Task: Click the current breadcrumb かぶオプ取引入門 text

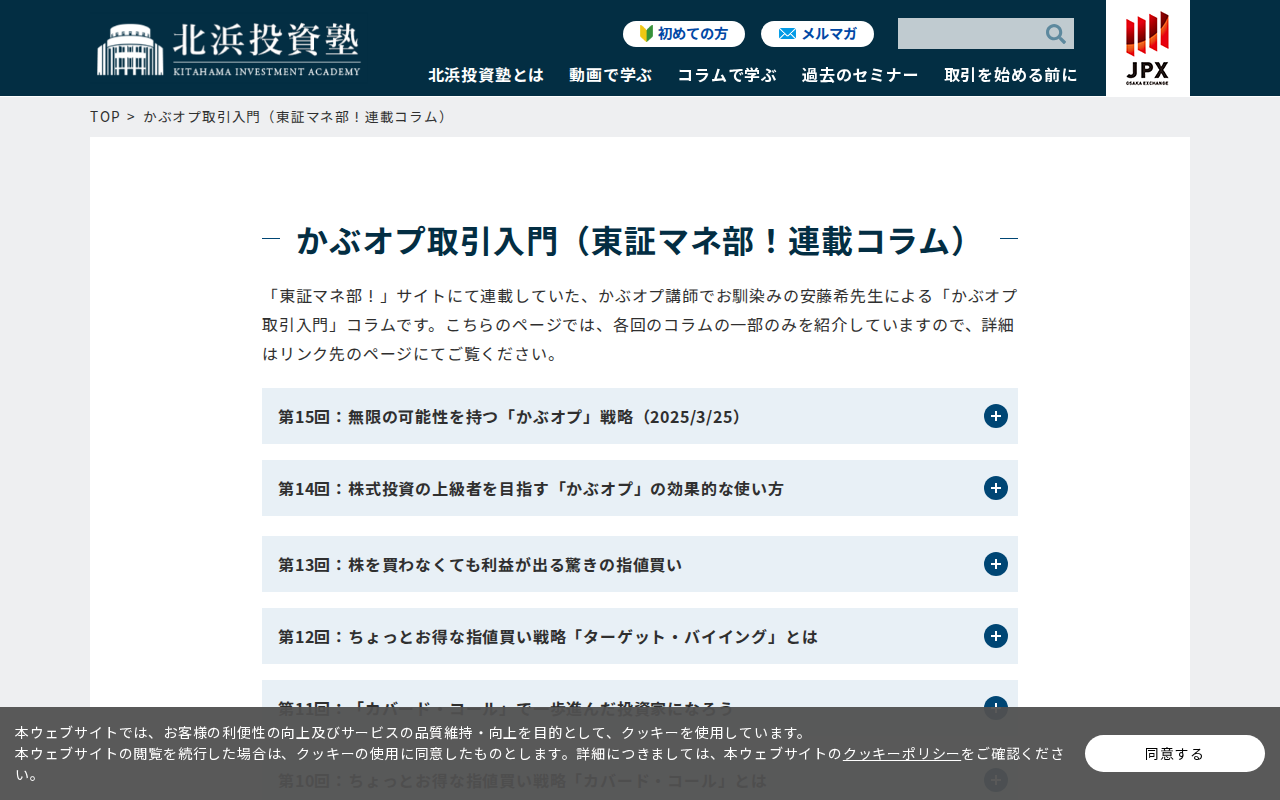Action: [298, 116]
